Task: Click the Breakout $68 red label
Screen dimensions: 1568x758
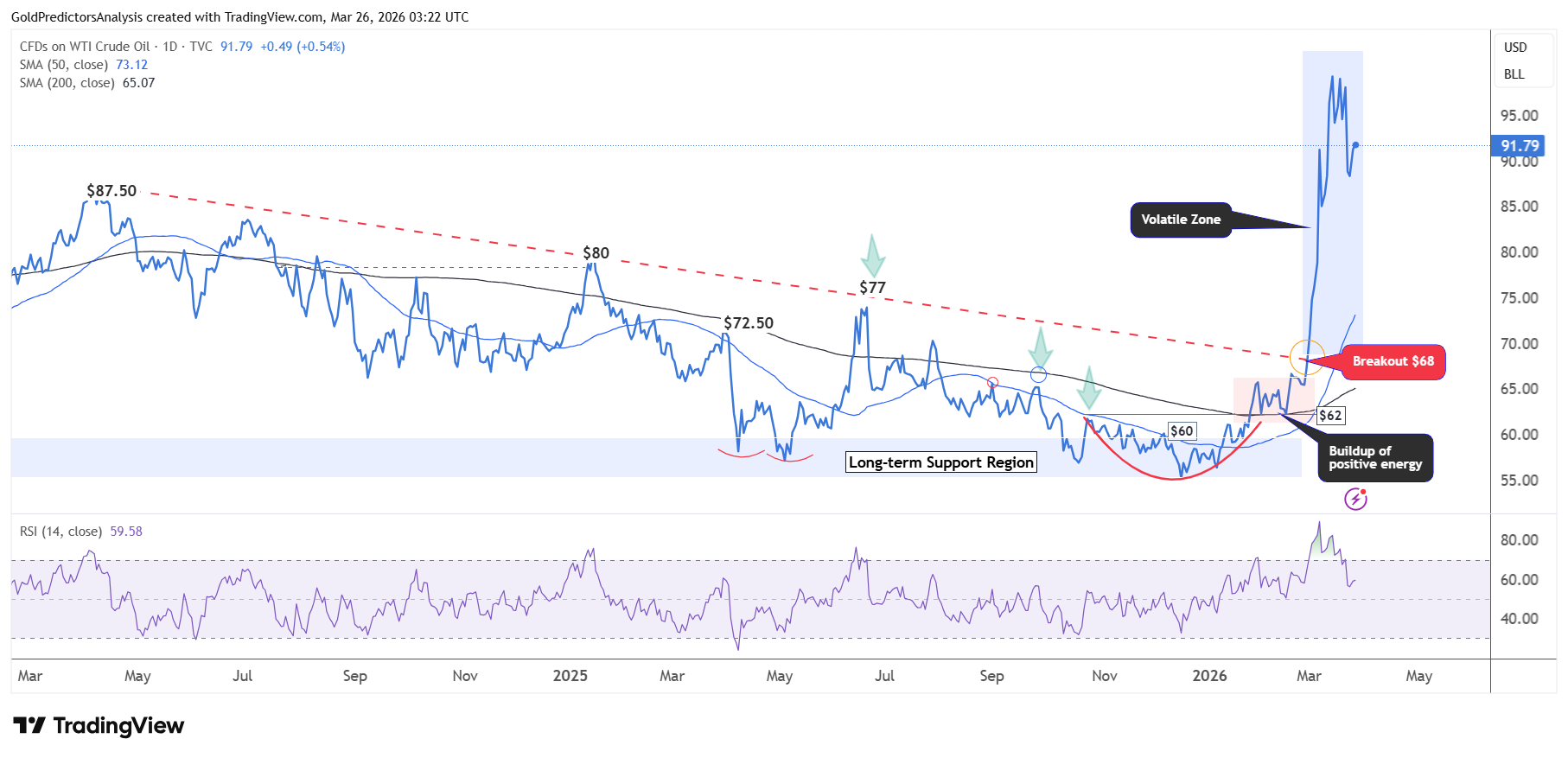Action: pyautogui.click(x=1393, y=361)
